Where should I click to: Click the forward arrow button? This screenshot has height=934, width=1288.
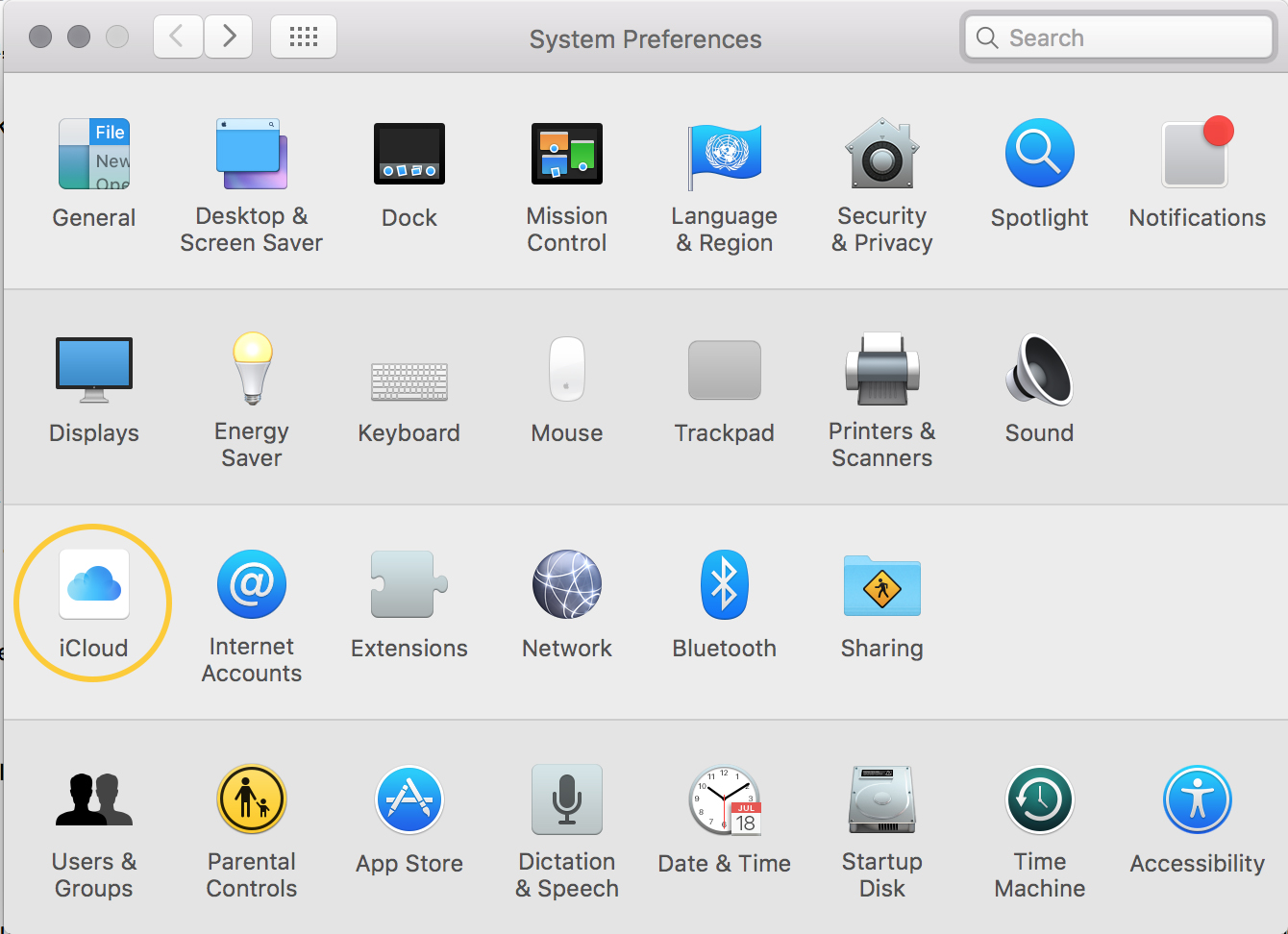pos(229,37)
